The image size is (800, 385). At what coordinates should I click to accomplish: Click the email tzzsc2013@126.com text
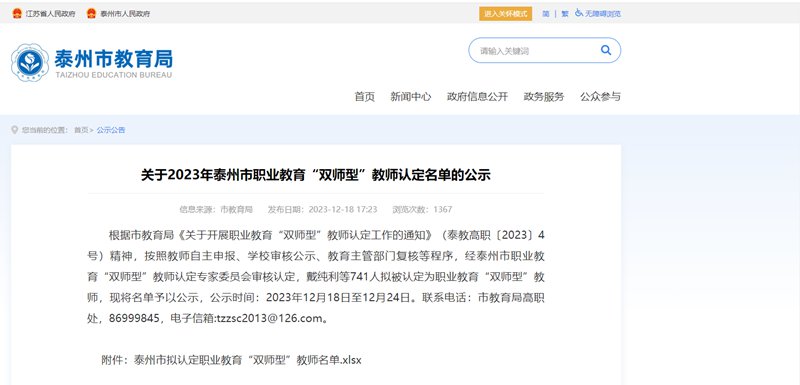click(270, 319)
